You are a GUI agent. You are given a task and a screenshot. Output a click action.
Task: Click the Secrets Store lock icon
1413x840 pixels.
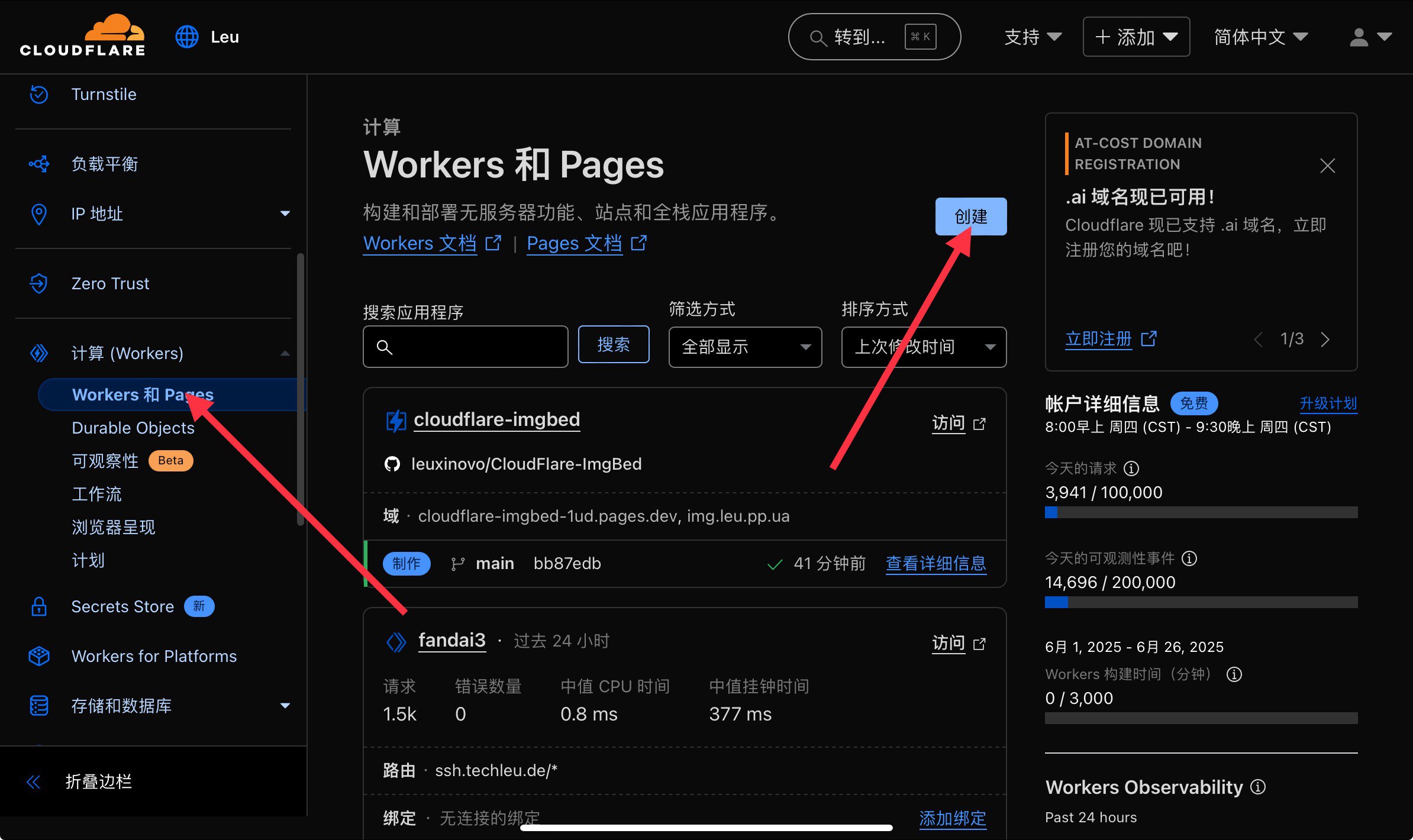[39, 606]
